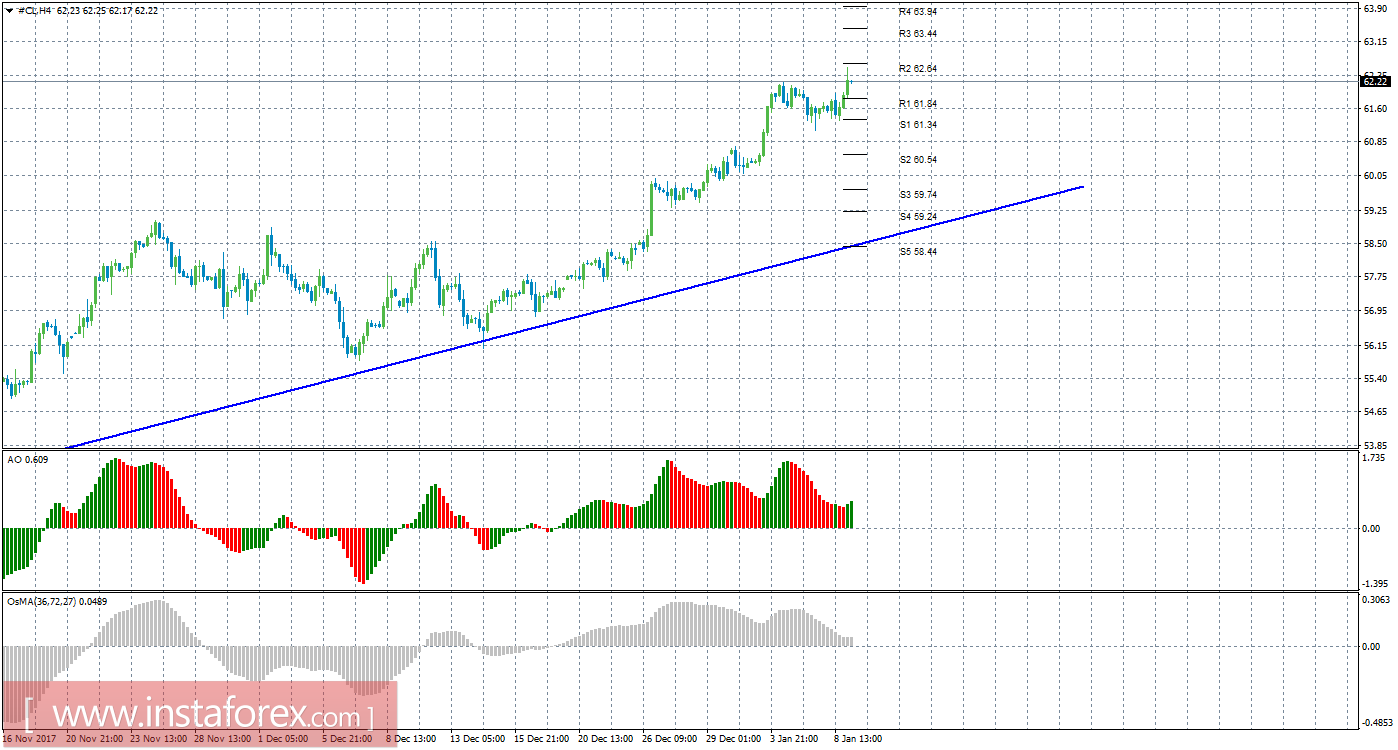Click the 20 Nov 21:00 date label
The height and width of the screenshot is (750, 1398).
97,739
